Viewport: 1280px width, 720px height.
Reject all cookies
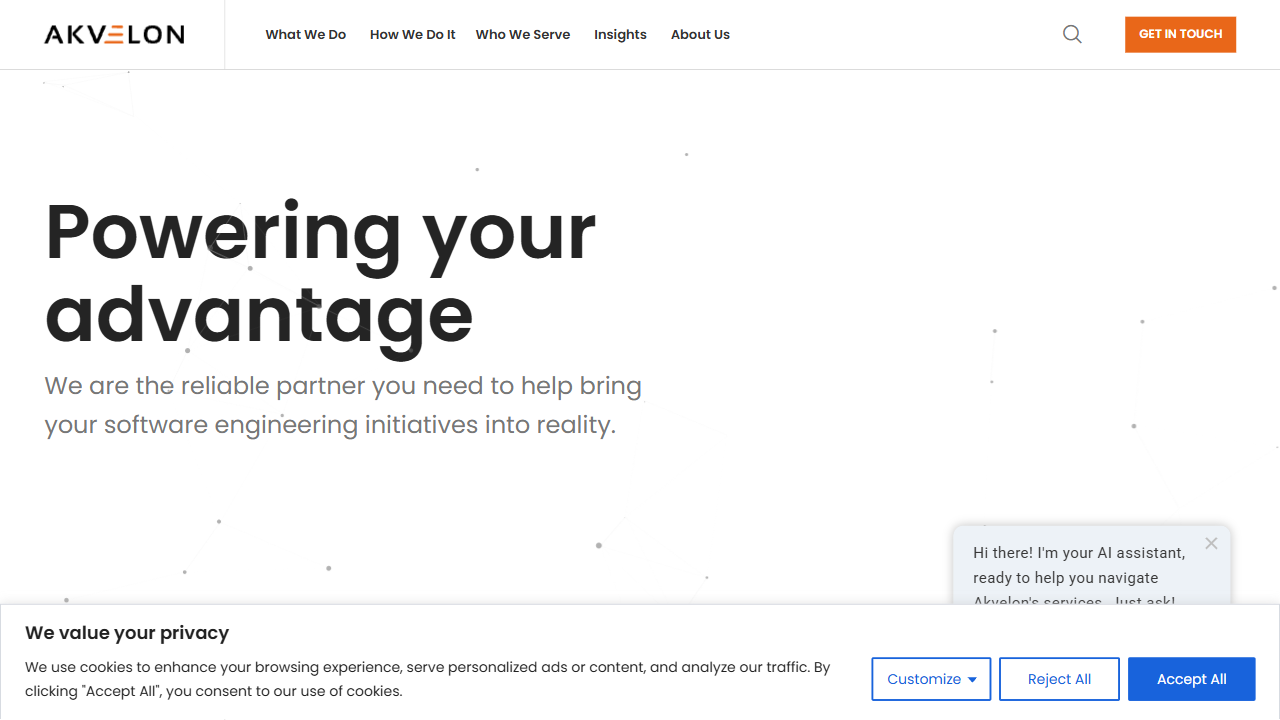pyautogui.click(x=1059, y=679)
